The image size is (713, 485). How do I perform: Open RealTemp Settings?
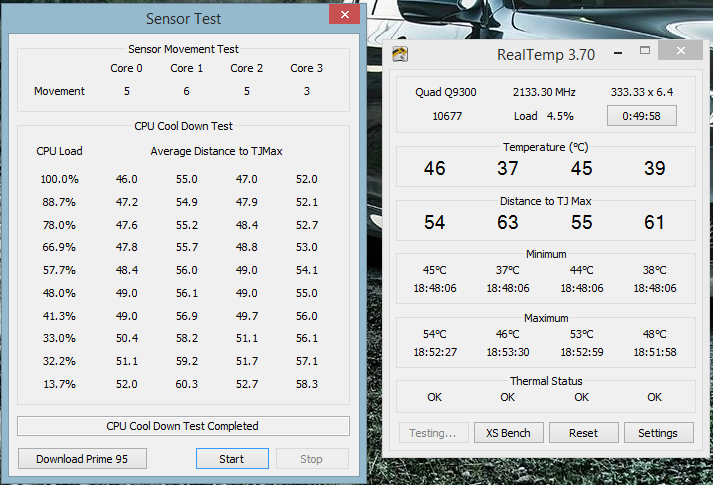coord(658,433)
